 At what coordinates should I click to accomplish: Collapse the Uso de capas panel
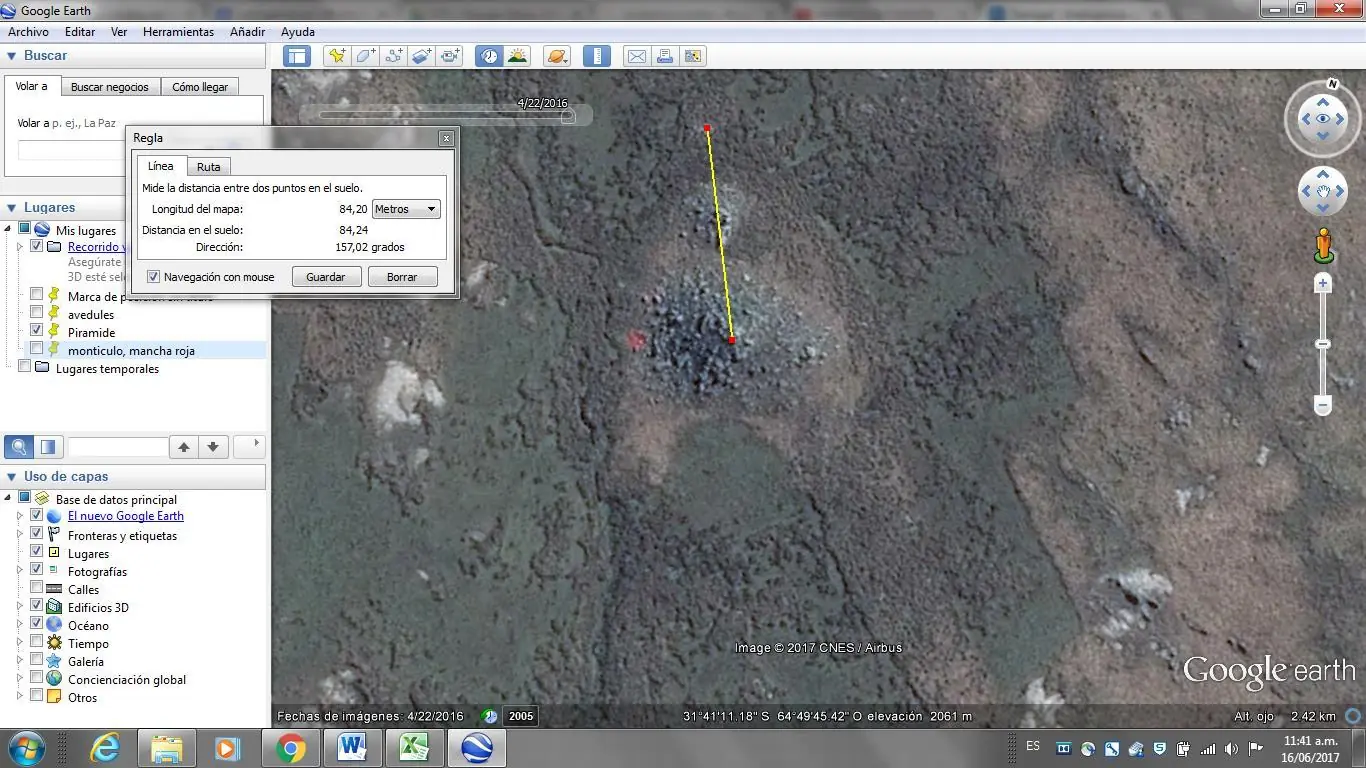click(12, 477)
